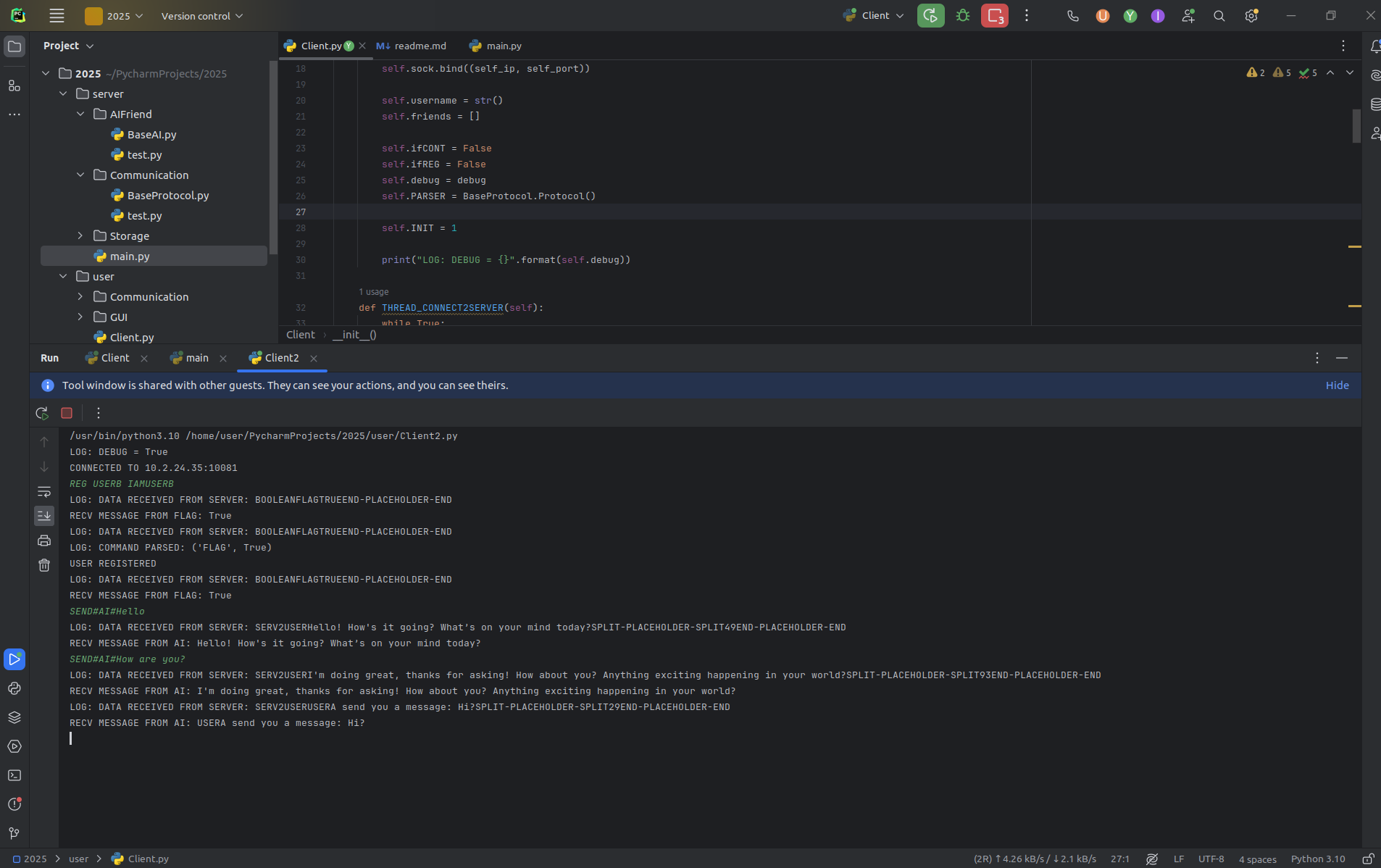Click the orange U participant avatar
The width and height of the screenshot is (1381, 868).
point(1103,16)
